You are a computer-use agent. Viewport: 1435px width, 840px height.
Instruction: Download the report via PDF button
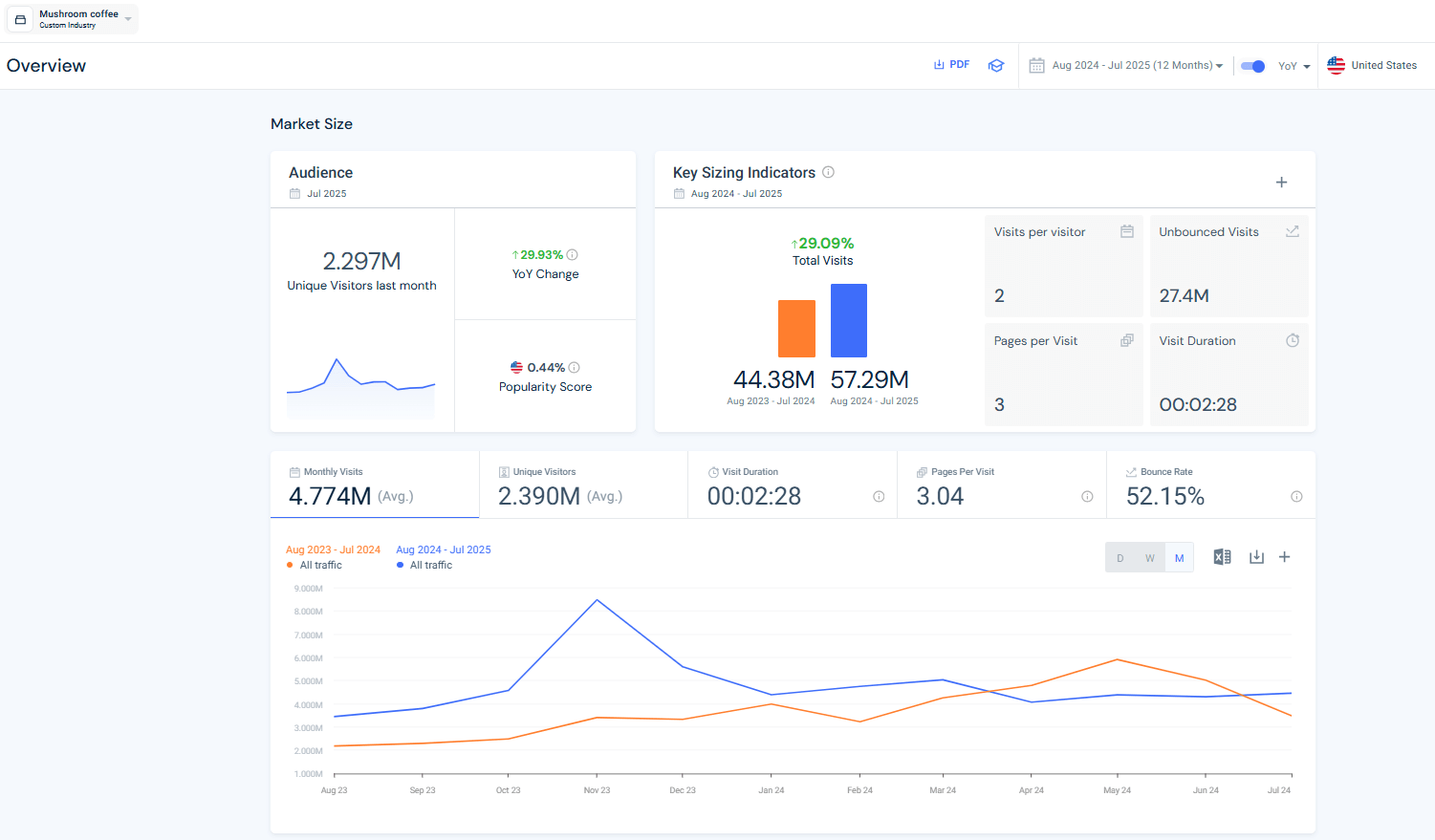click(951, 65)
